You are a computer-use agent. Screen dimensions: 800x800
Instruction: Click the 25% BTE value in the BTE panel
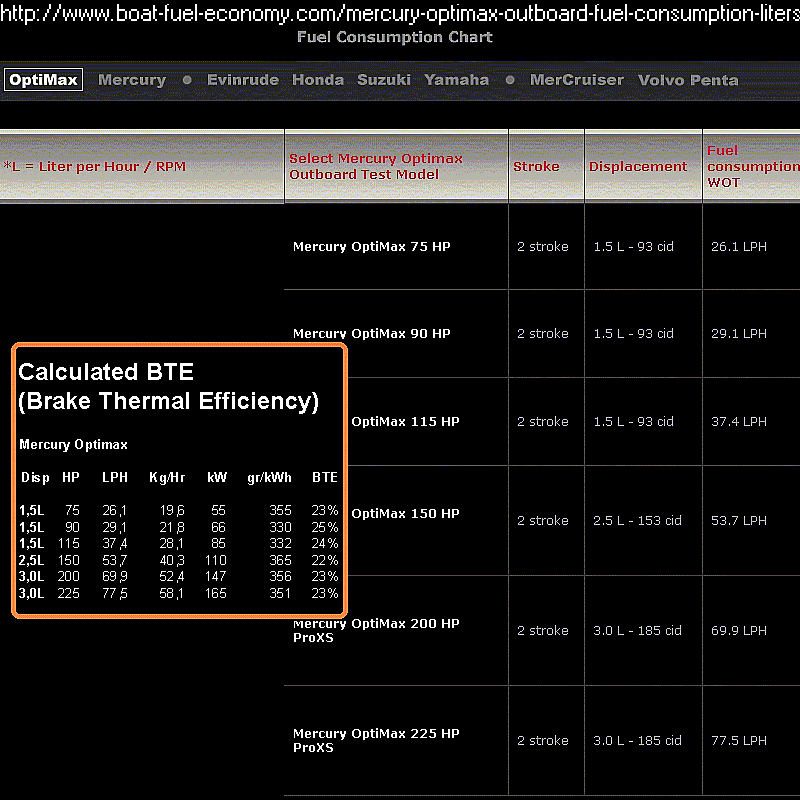[325, 527]
